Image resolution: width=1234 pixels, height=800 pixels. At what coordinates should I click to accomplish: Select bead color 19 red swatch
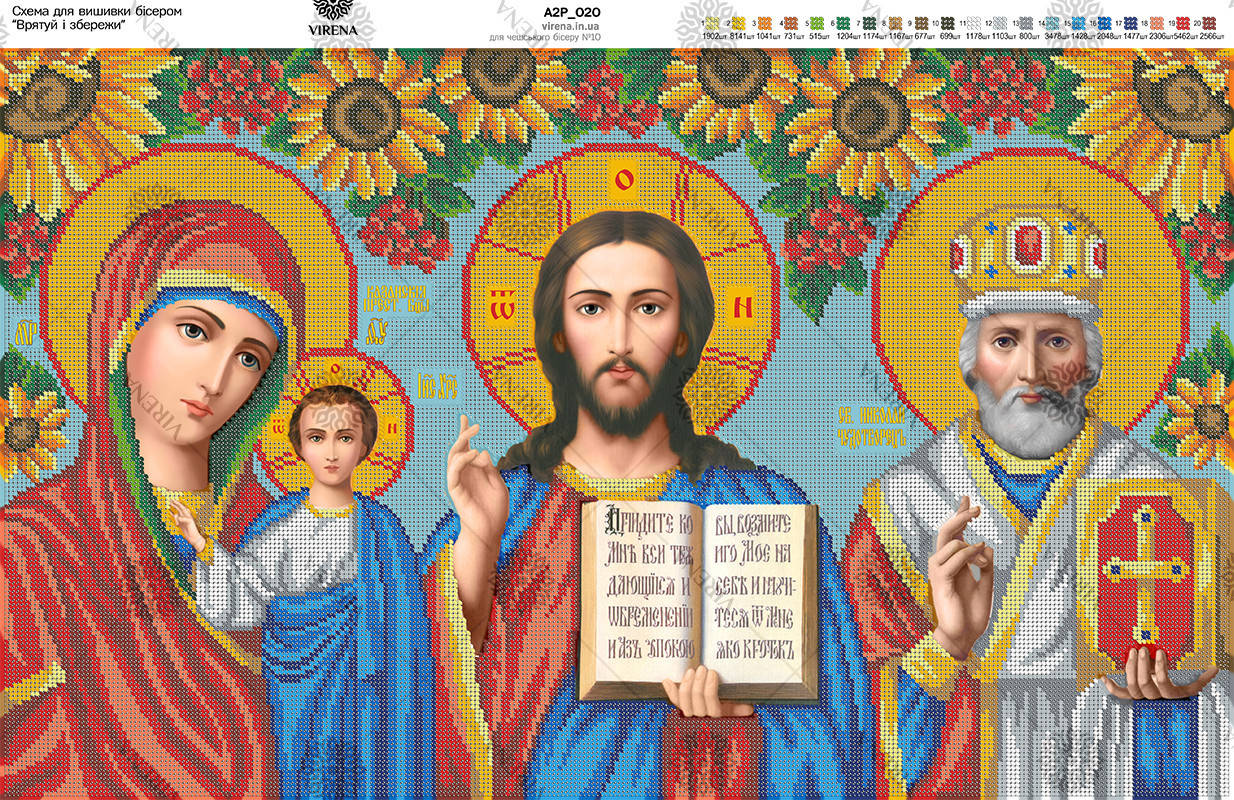1184,23
